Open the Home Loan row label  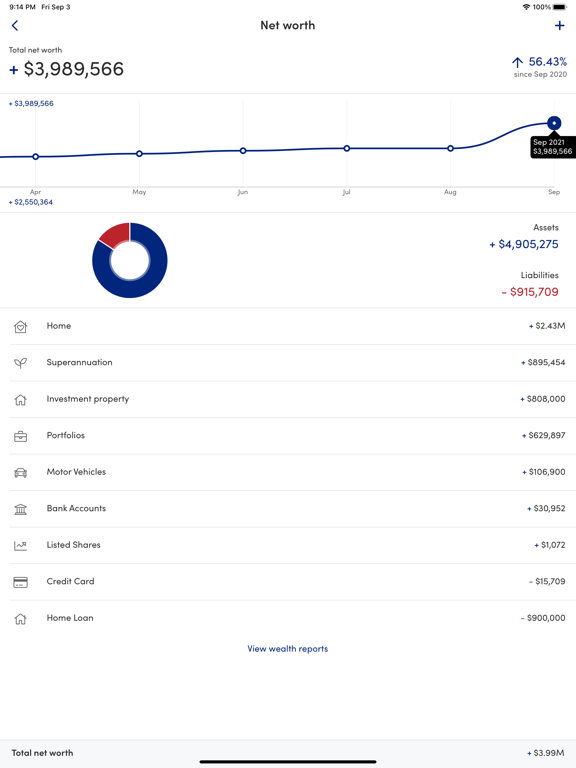click(x=70, y=618)
